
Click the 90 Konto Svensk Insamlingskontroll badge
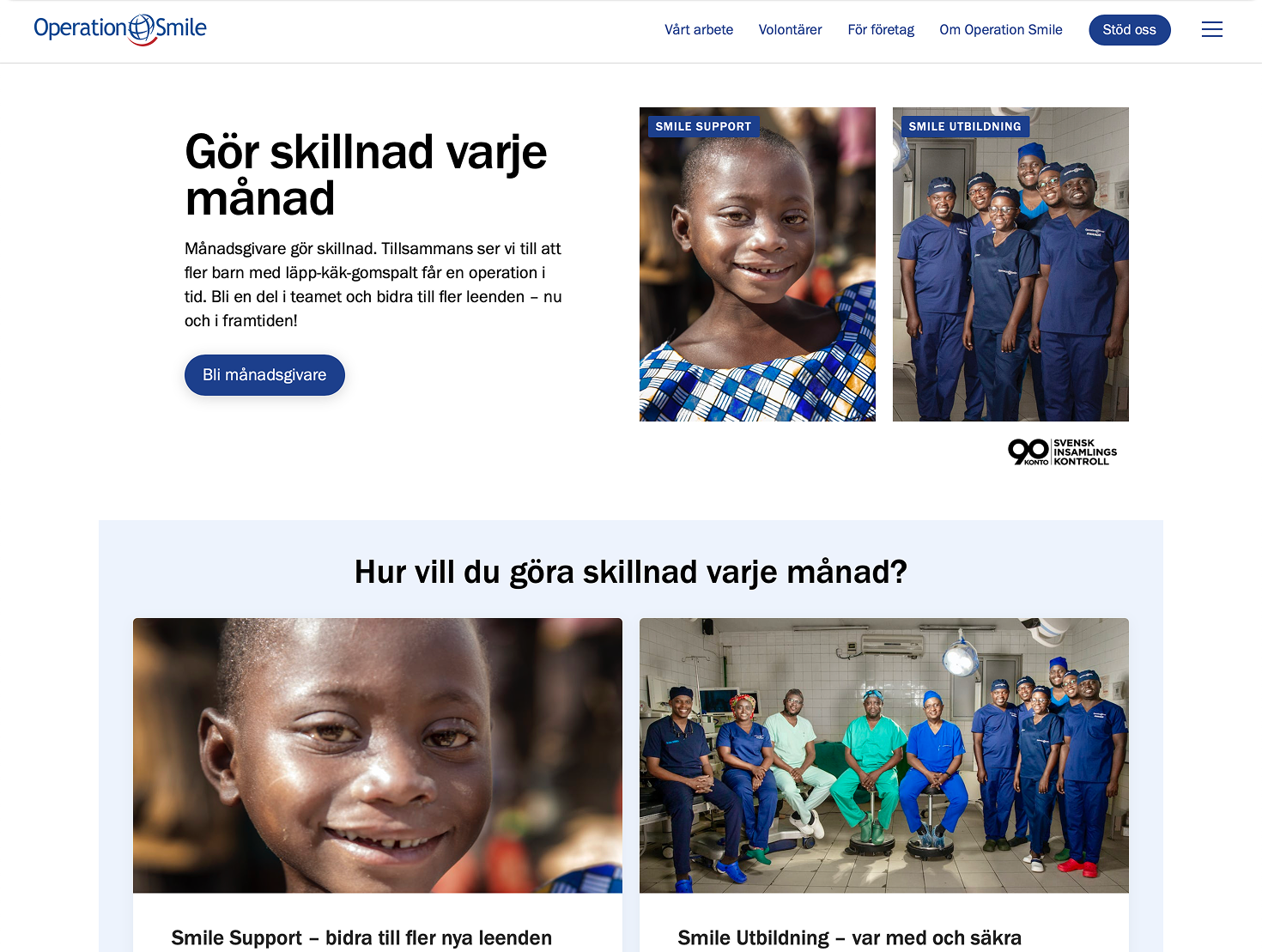1063,452
